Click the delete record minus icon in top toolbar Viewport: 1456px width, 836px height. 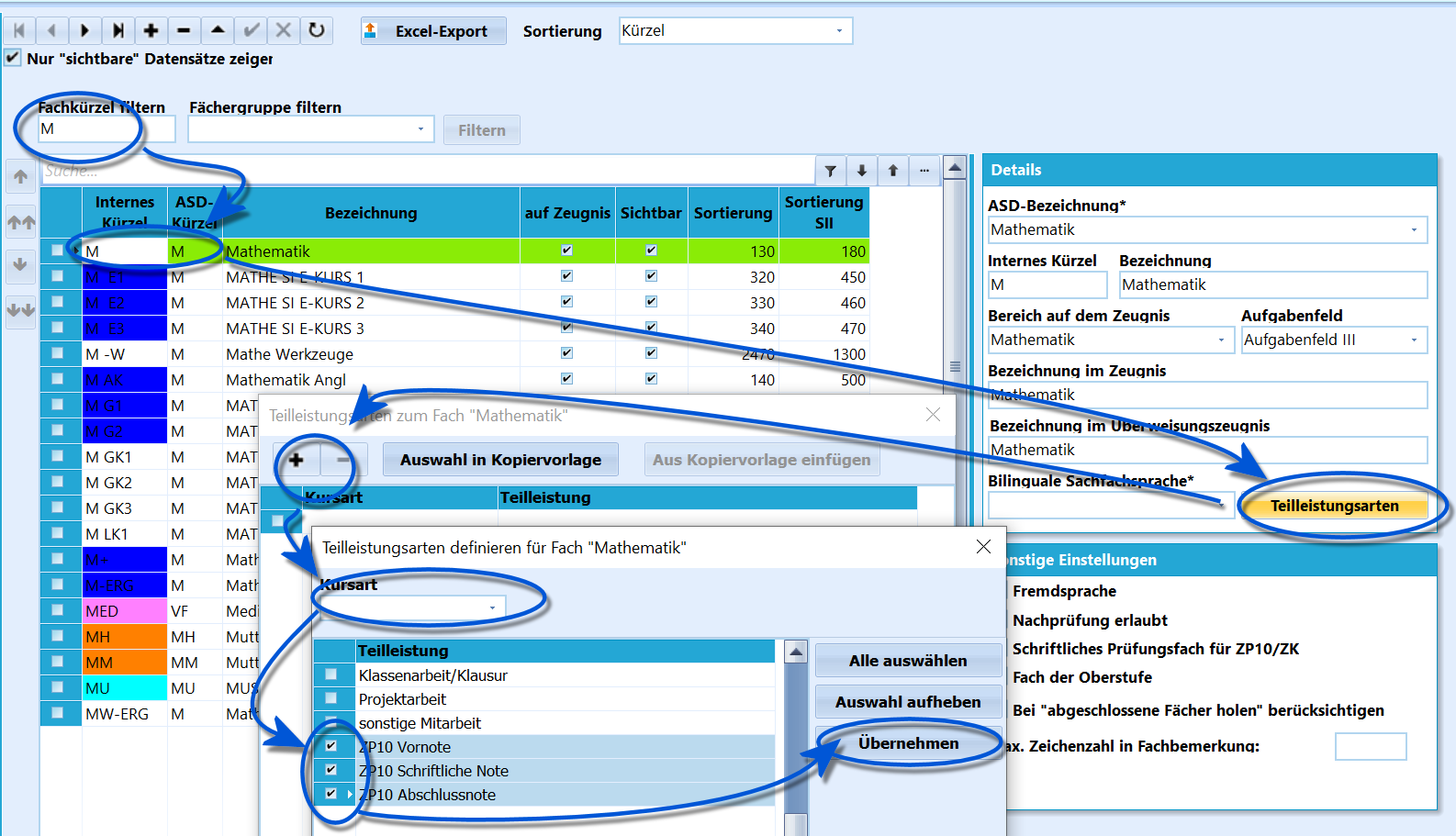[x=184, y=30]
